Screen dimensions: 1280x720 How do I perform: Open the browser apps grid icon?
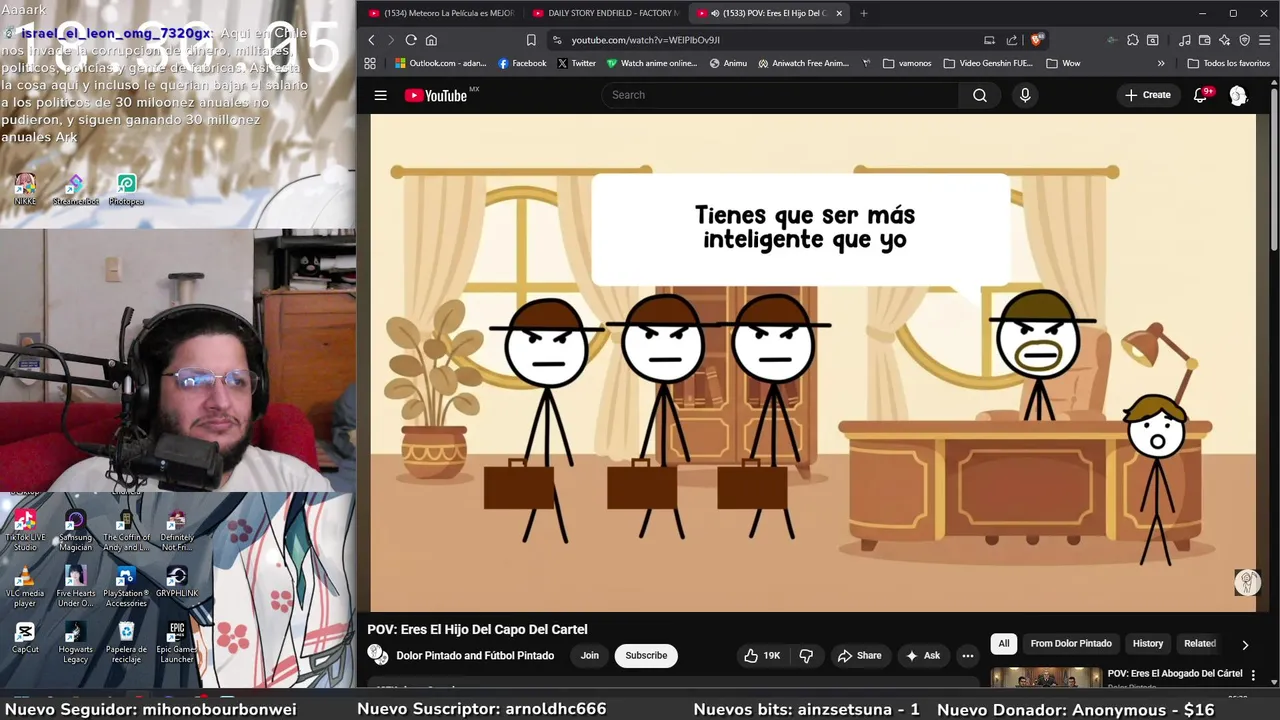coord(370,63)
